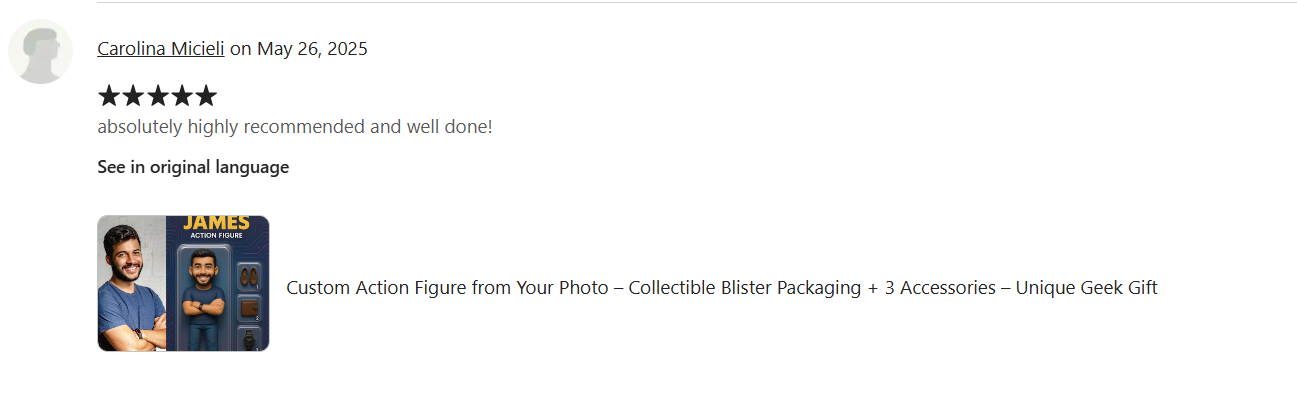Image resolution: width=1297 pixels, height=397 pixels.
Task: Click the first rating star
Action: [109, 96]
